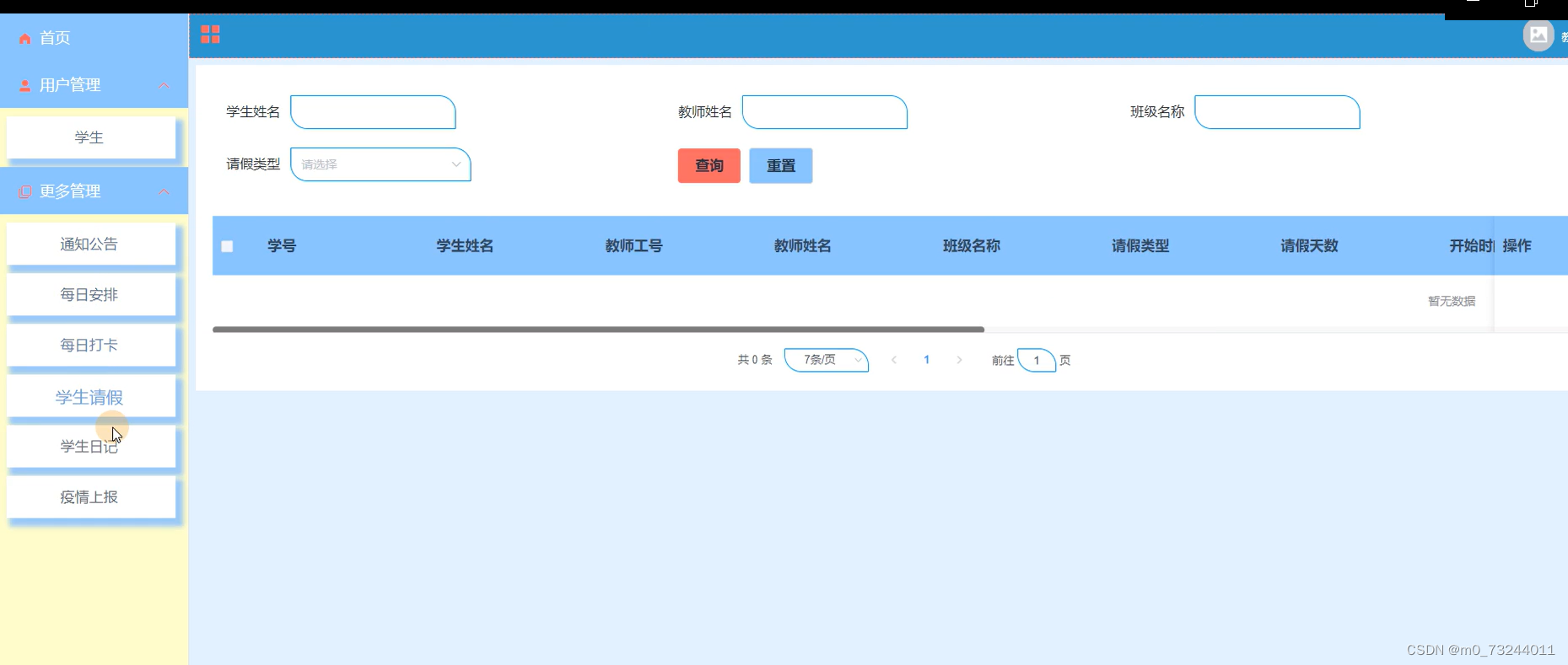Click the copy icon beside 更多管理
This screenshot has height=665, width=1568.
[x=24, y=192]
